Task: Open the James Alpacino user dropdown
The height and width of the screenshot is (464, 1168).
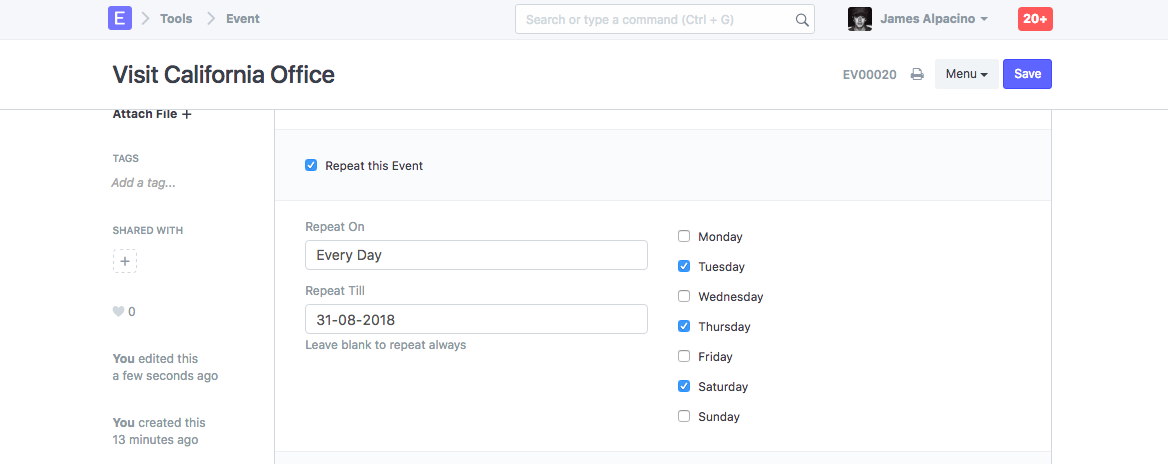Action: [934, 19]
